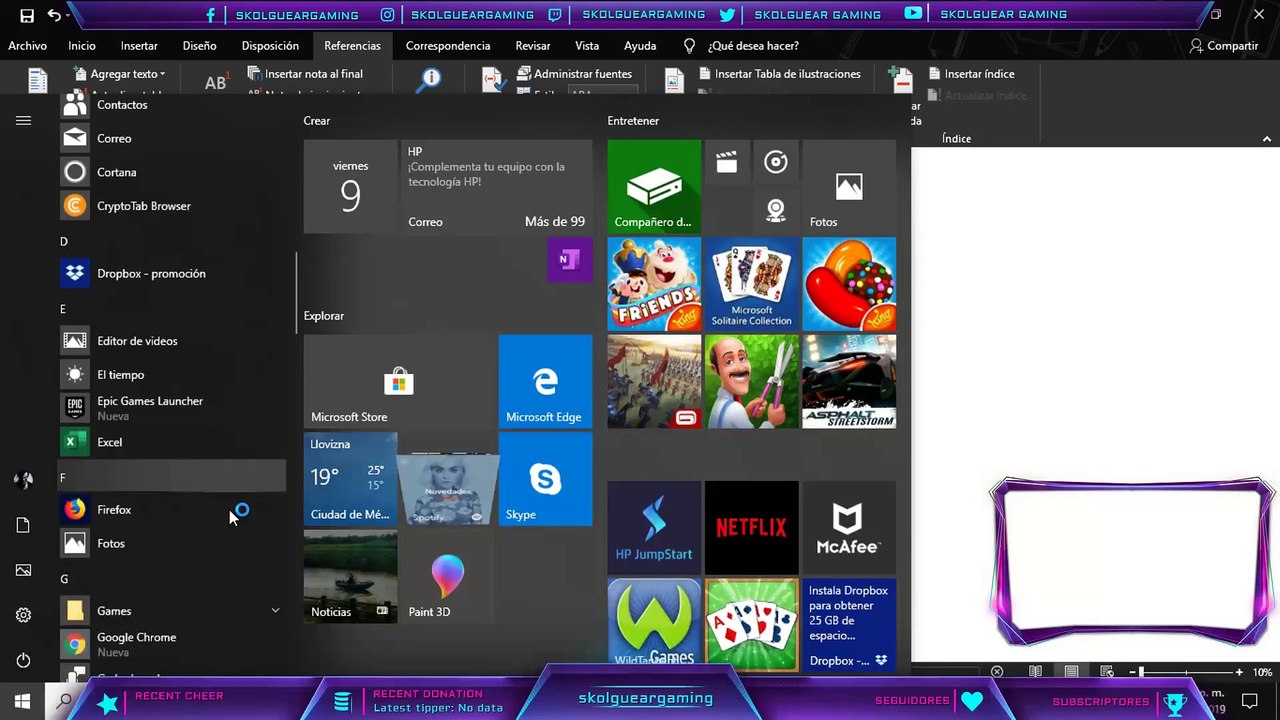
Task: Click the Windows Start button
Action: [22, 702]
